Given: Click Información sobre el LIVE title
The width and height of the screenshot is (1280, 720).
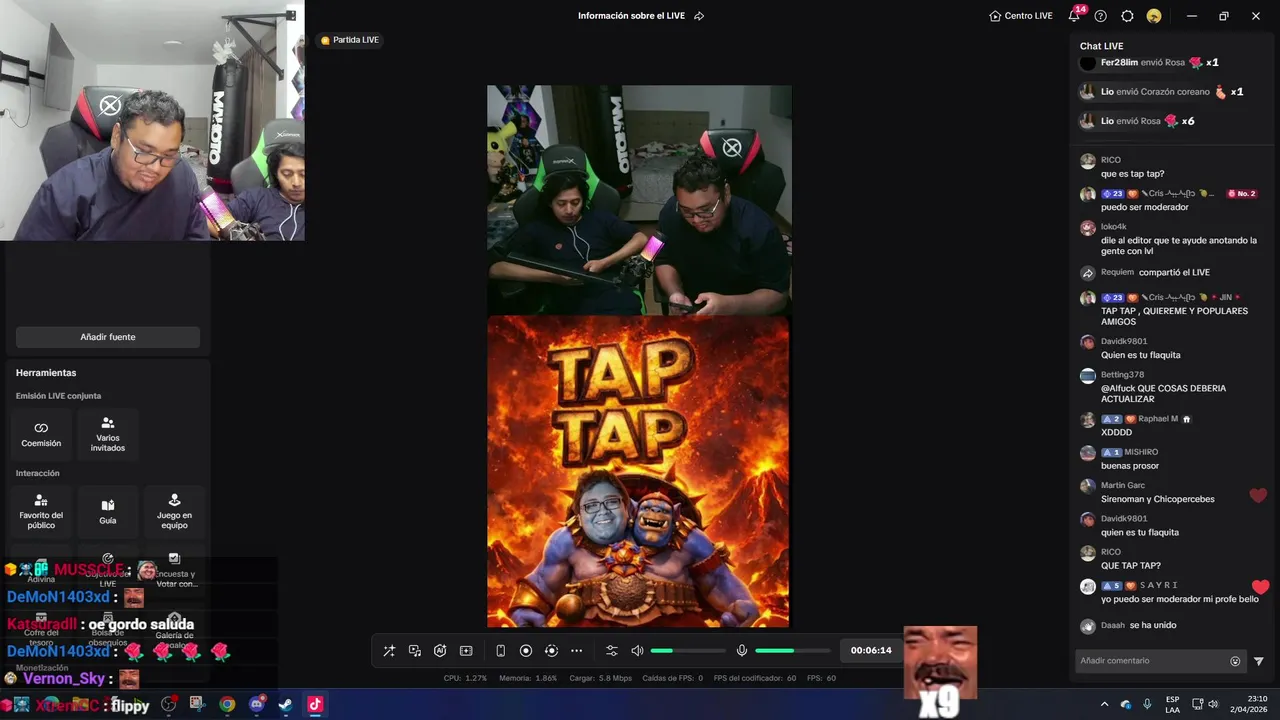Looking at the screenshot, I should (630, 16).
